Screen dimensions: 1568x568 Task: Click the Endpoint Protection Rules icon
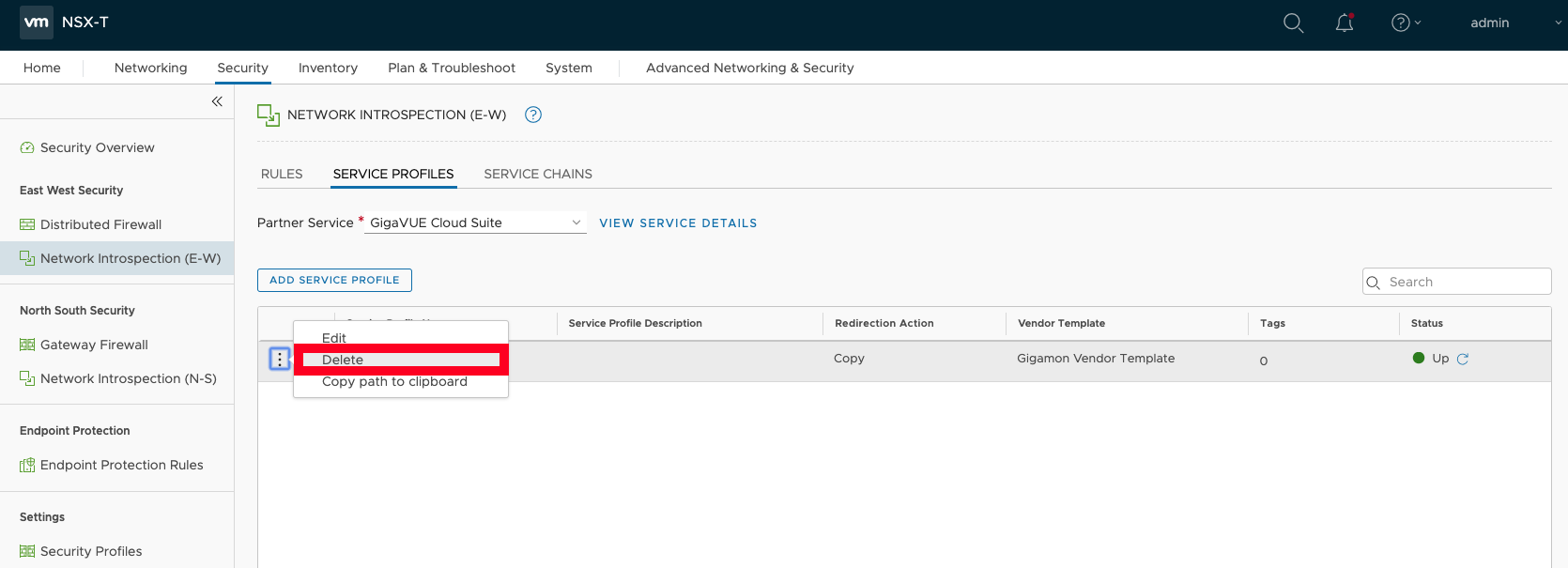[27, 465]
